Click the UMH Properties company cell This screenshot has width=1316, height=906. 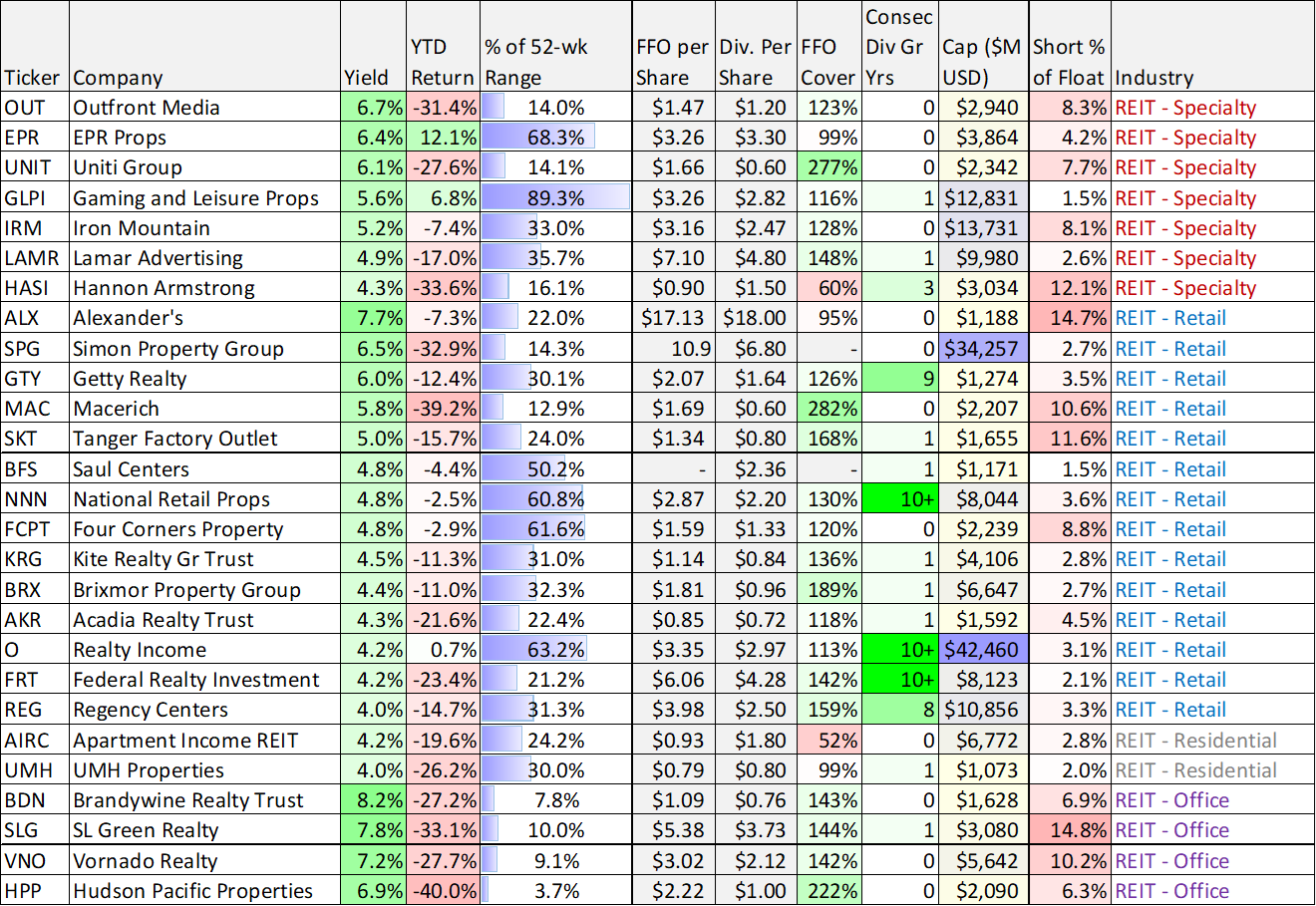(x=204, y=770)
